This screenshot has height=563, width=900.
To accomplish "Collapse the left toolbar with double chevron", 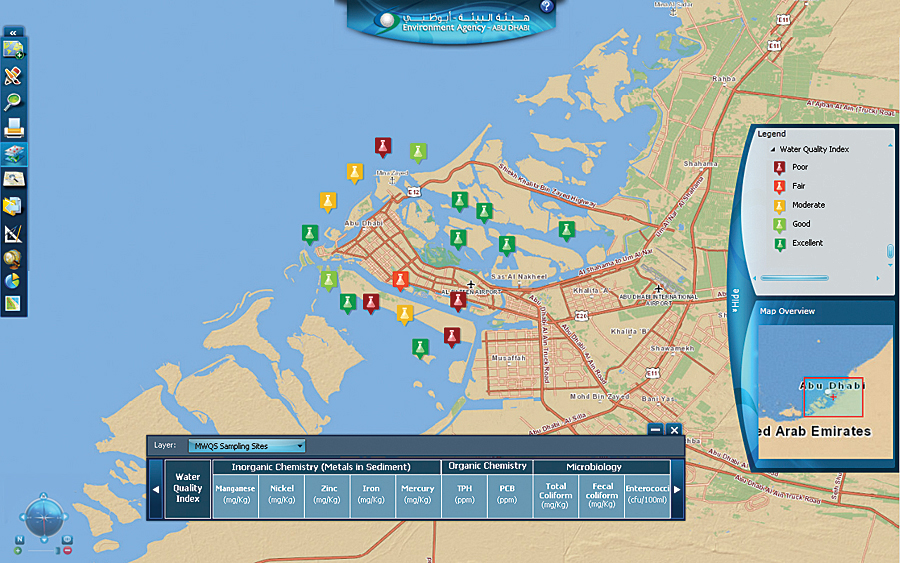I will pos(13,32).
